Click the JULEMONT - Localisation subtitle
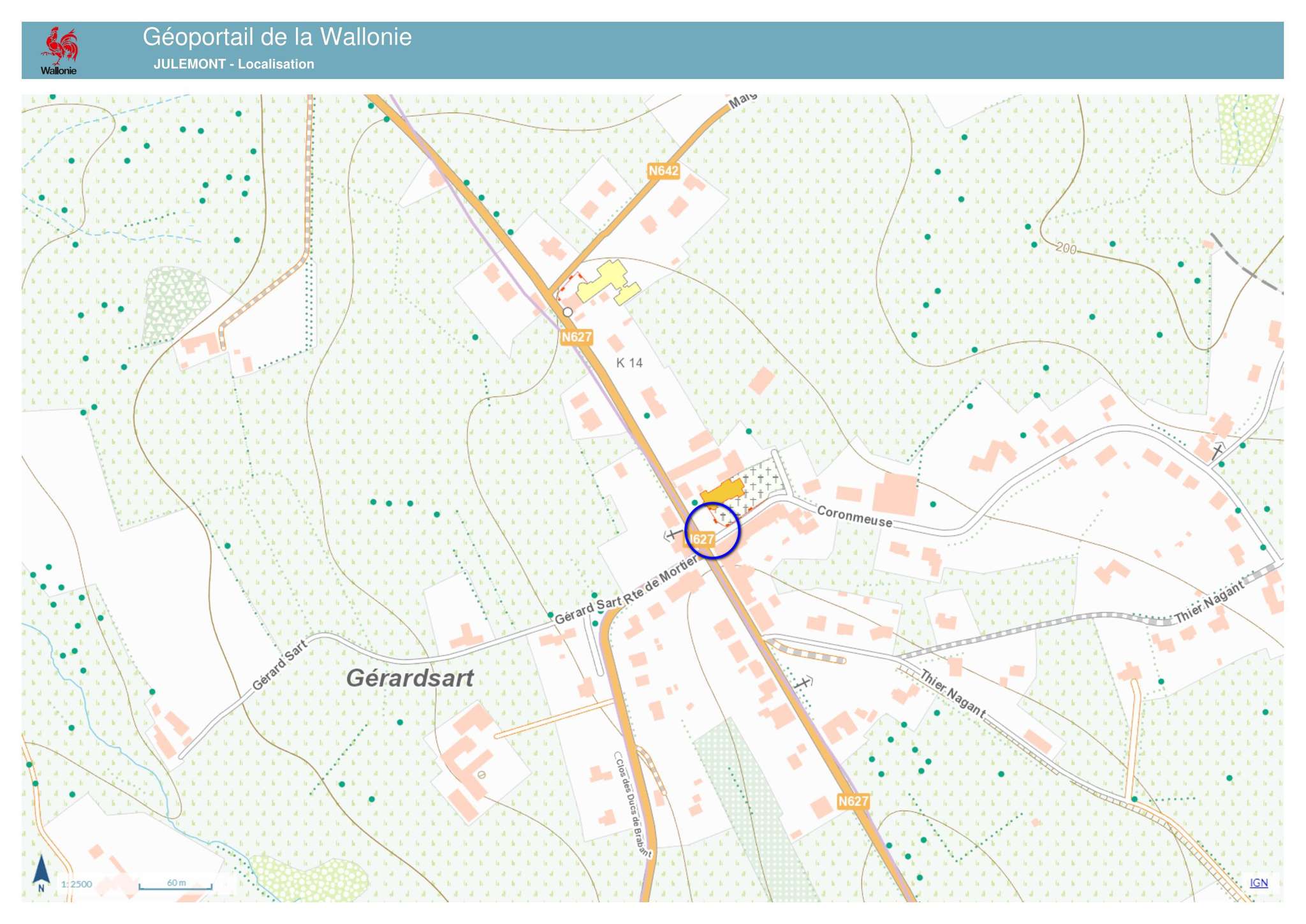Screen dimensions: 1306x924 pyautogui.click(x=233, y=64)
